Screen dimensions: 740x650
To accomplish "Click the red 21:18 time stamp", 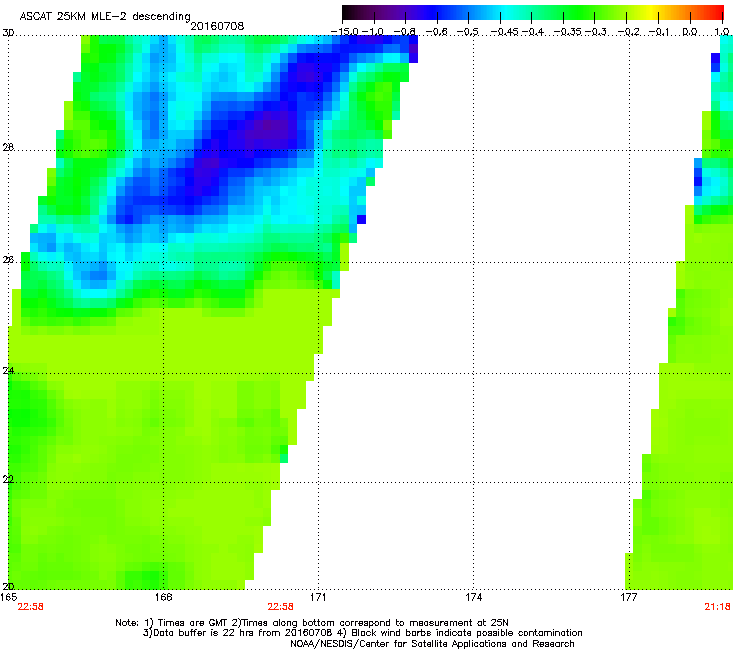I will pyautogui.click(x=717, y=607).
